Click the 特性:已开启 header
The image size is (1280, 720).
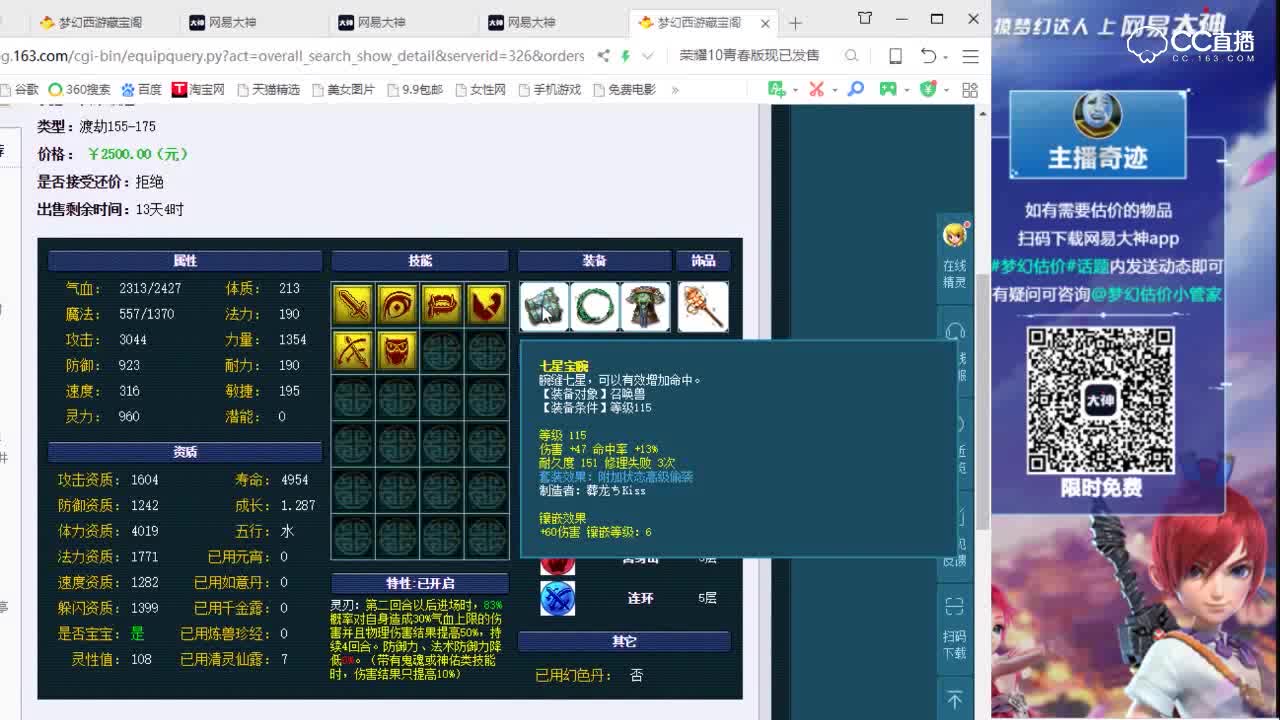point(420,583)
